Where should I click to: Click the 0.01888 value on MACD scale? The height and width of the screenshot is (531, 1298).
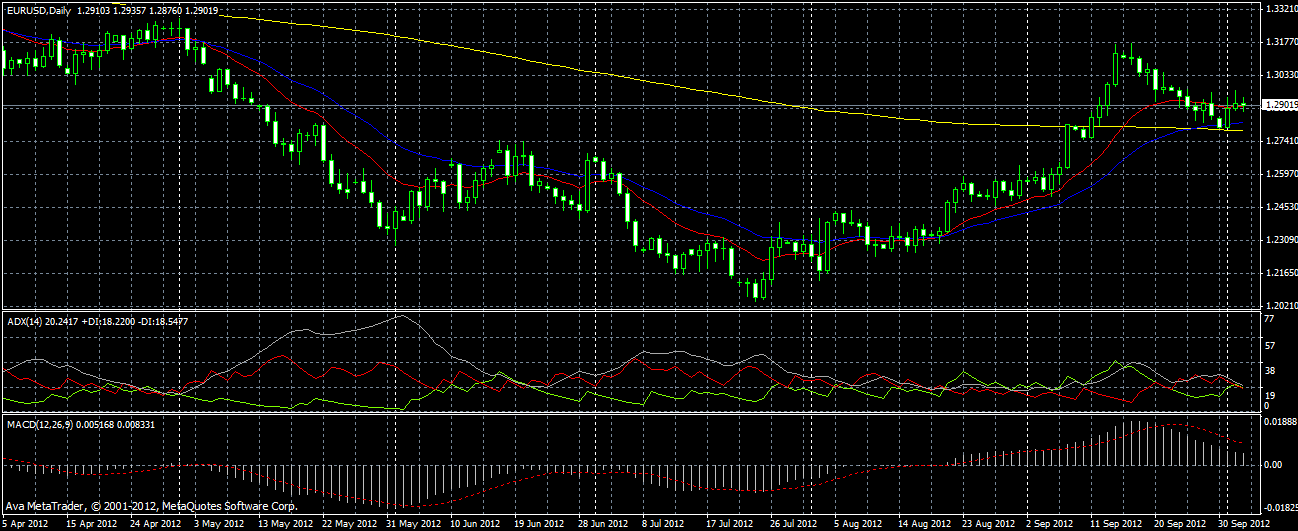[x=1278, y=423]
